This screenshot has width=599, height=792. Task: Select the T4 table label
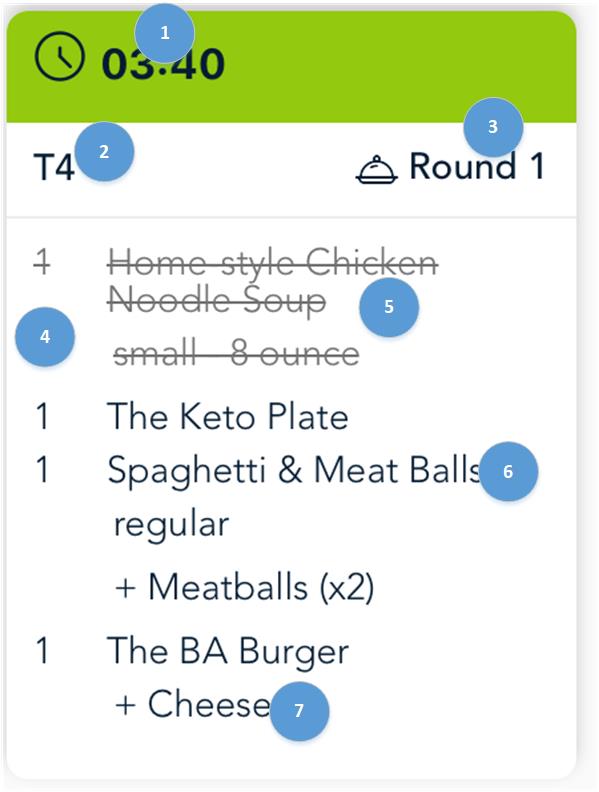54,167
